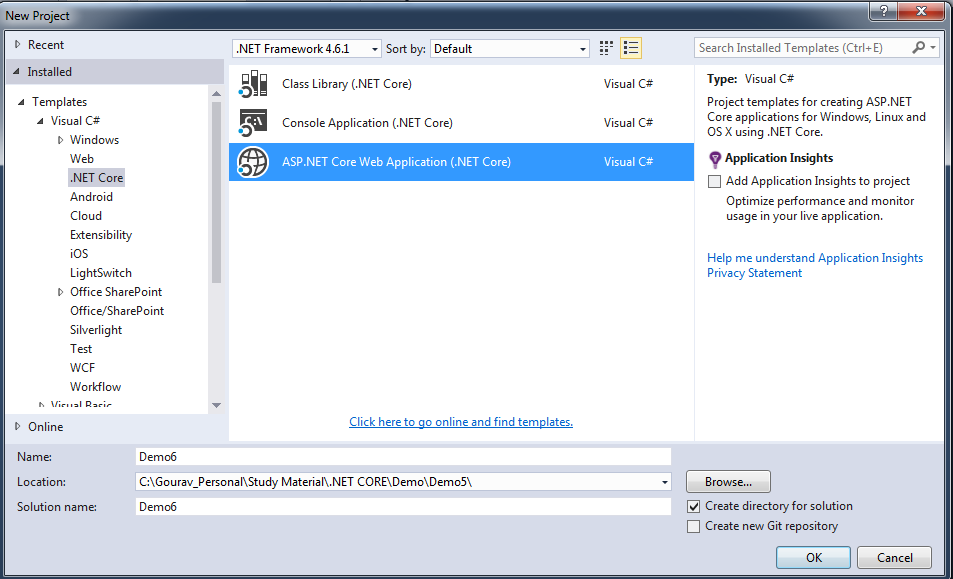Select the Workflow template category
Image resolution: width=953 pixels, height=579 pixels.
[95, 386]
